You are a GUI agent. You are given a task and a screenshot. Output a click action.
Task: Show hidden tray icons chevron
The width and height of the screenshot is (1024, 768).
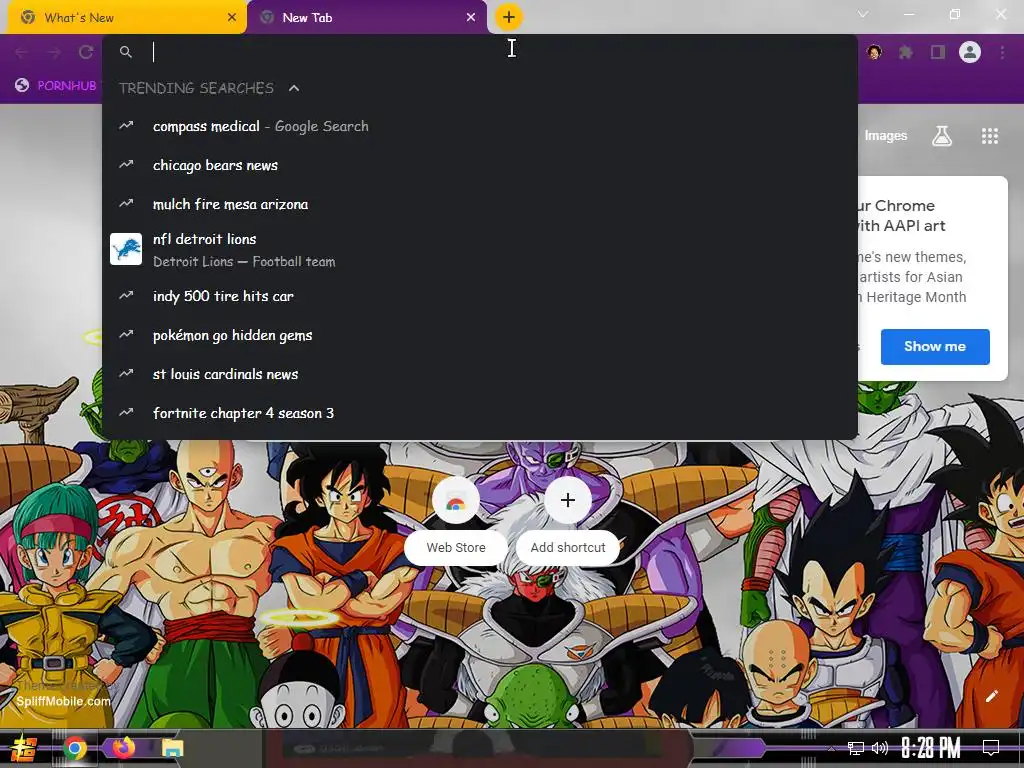pos(831,748)
